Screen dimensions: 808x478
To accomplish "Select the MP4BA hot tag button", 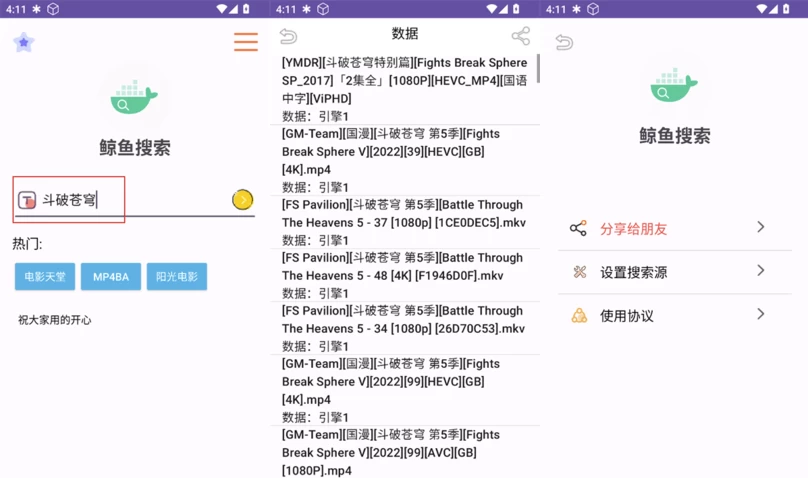I will (x=111, y=277).
